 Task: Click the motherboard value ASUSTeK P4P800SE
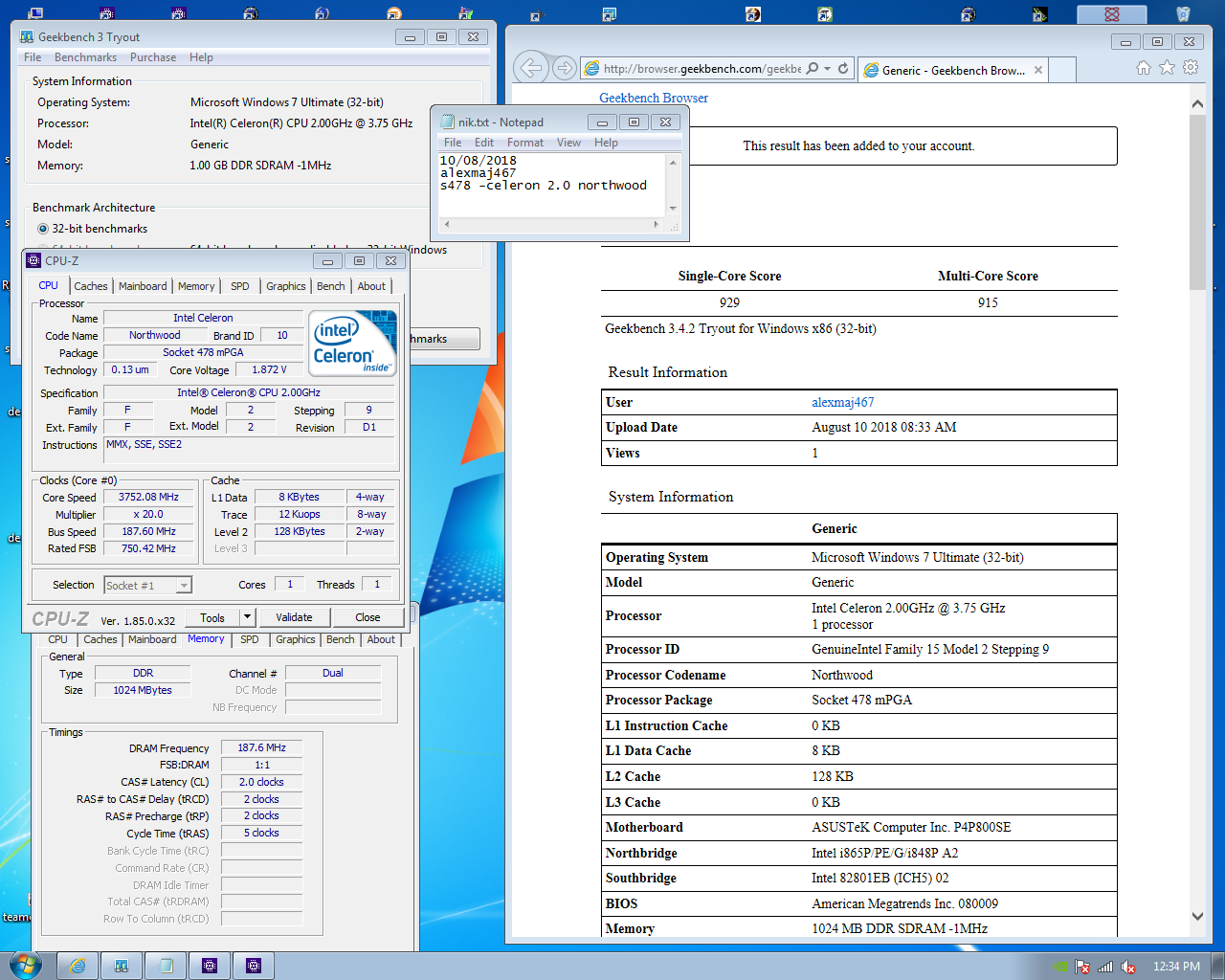(911, 827)
